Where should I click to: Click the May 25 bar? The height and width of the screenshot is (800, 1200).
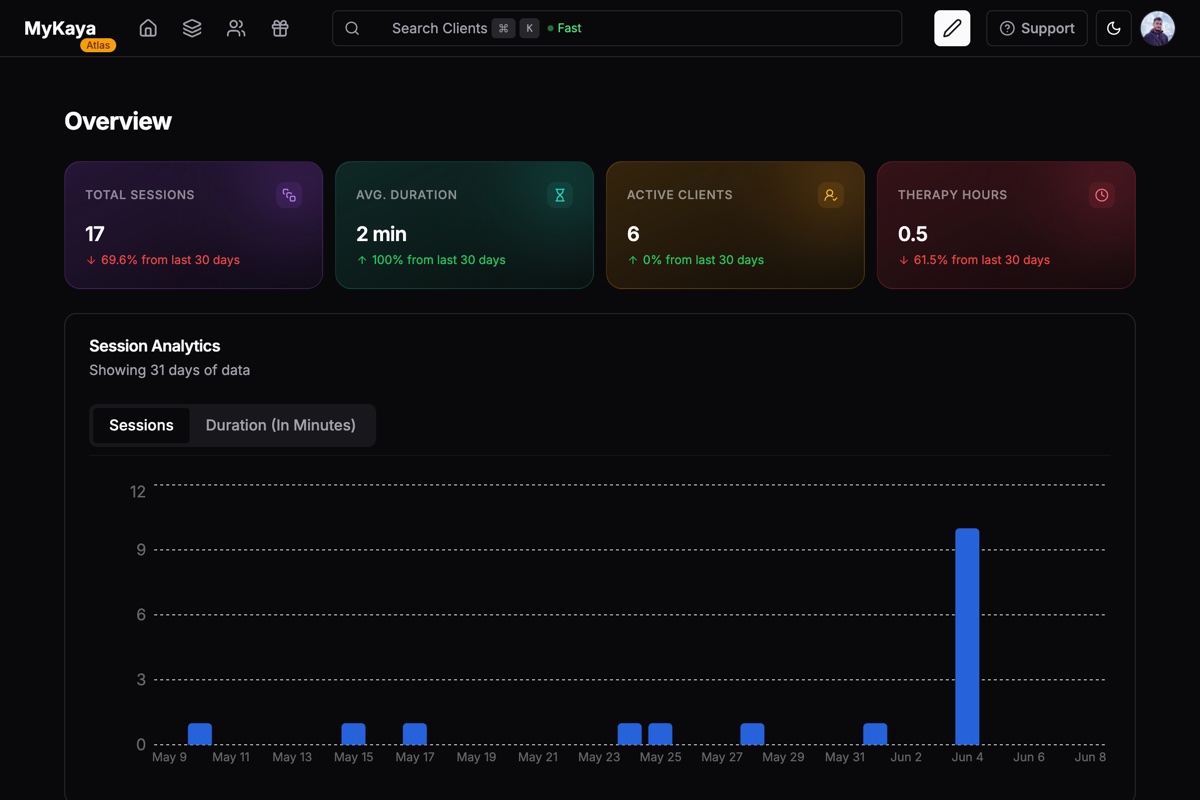coord(660,734)
